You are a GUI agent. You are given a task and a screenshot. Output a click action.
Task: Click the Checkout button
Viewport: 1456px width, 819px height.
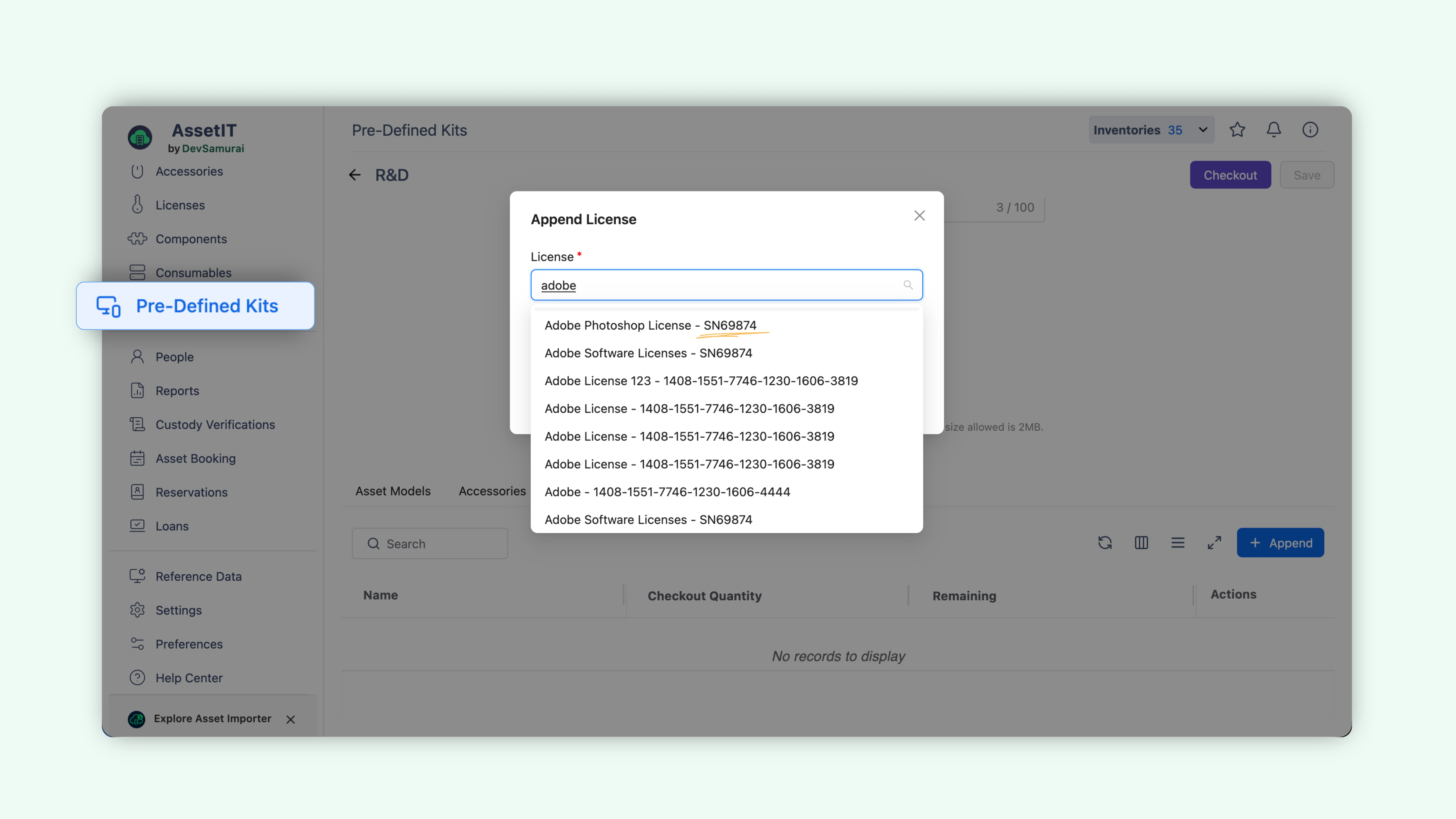(x=1231, y=175)
